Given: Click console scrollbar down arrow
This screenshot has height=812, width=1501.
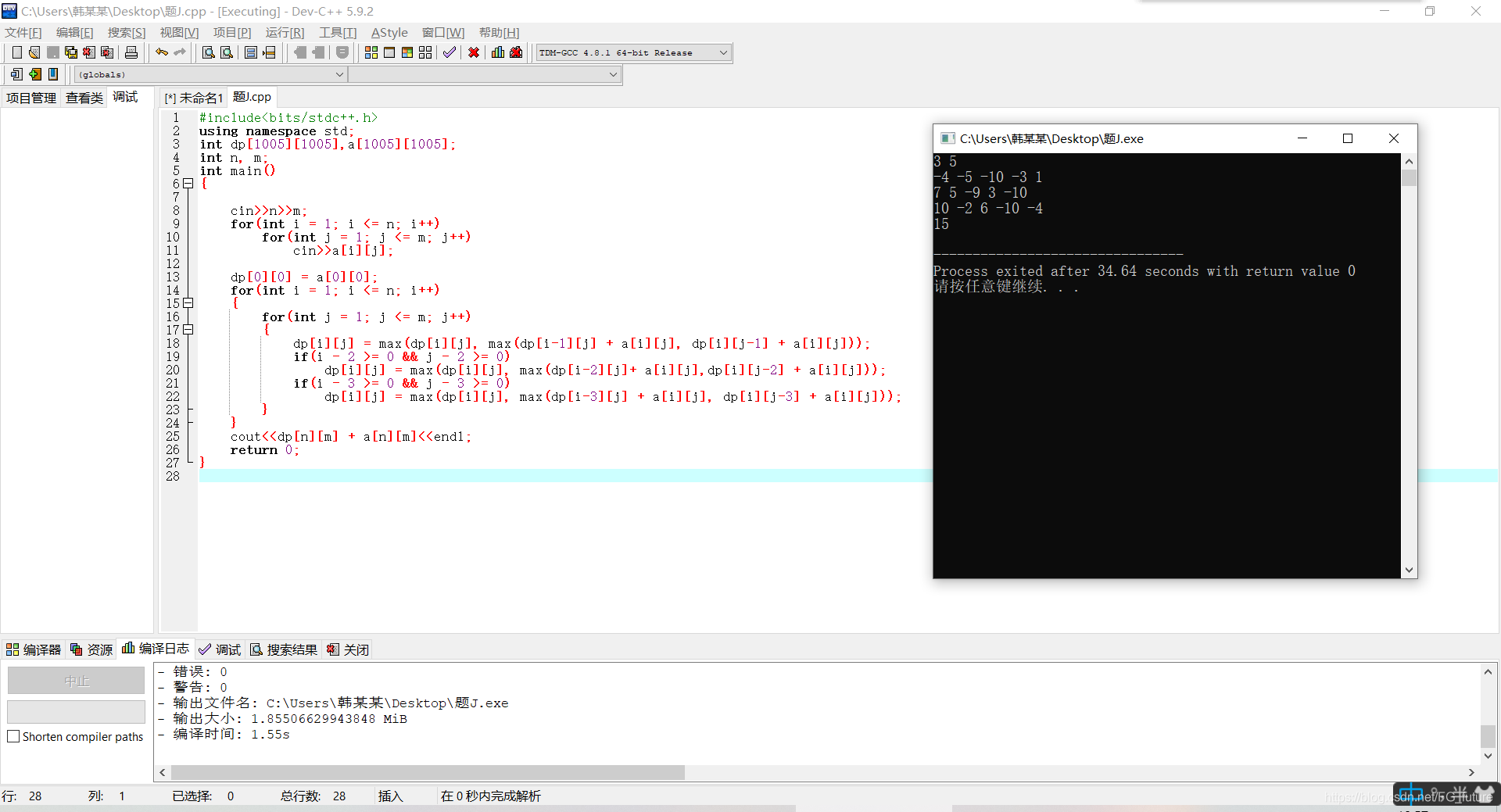Looking at the screenshot, I should (1409, 570).
